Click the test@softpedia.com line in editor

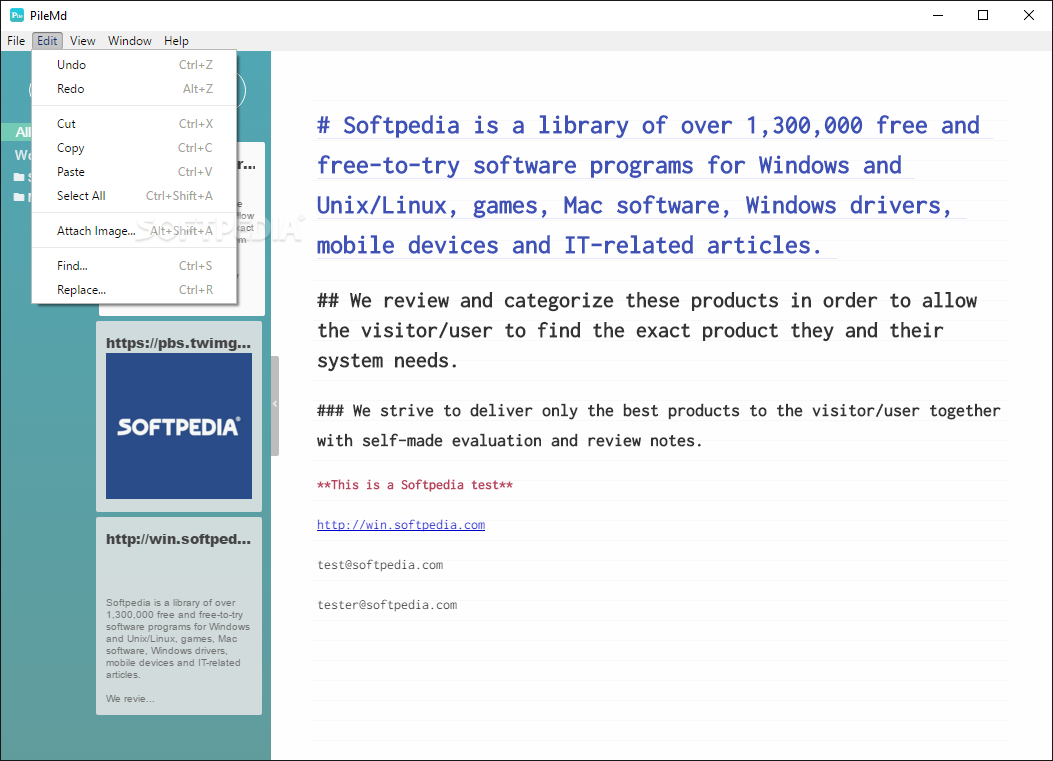point(380,565)
